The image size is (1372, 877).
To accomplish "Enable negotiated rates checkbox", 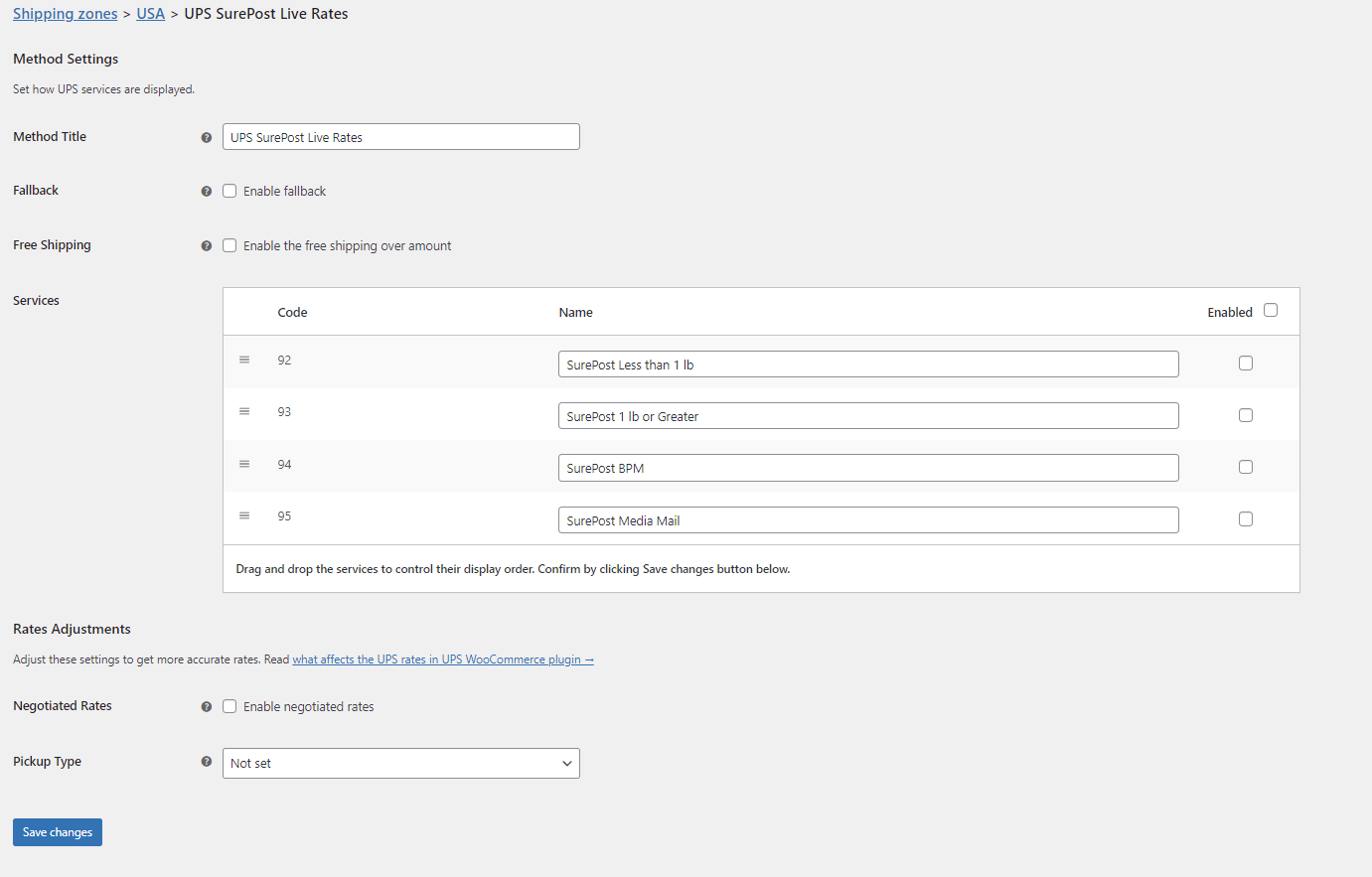I will (x=229, y=706).
